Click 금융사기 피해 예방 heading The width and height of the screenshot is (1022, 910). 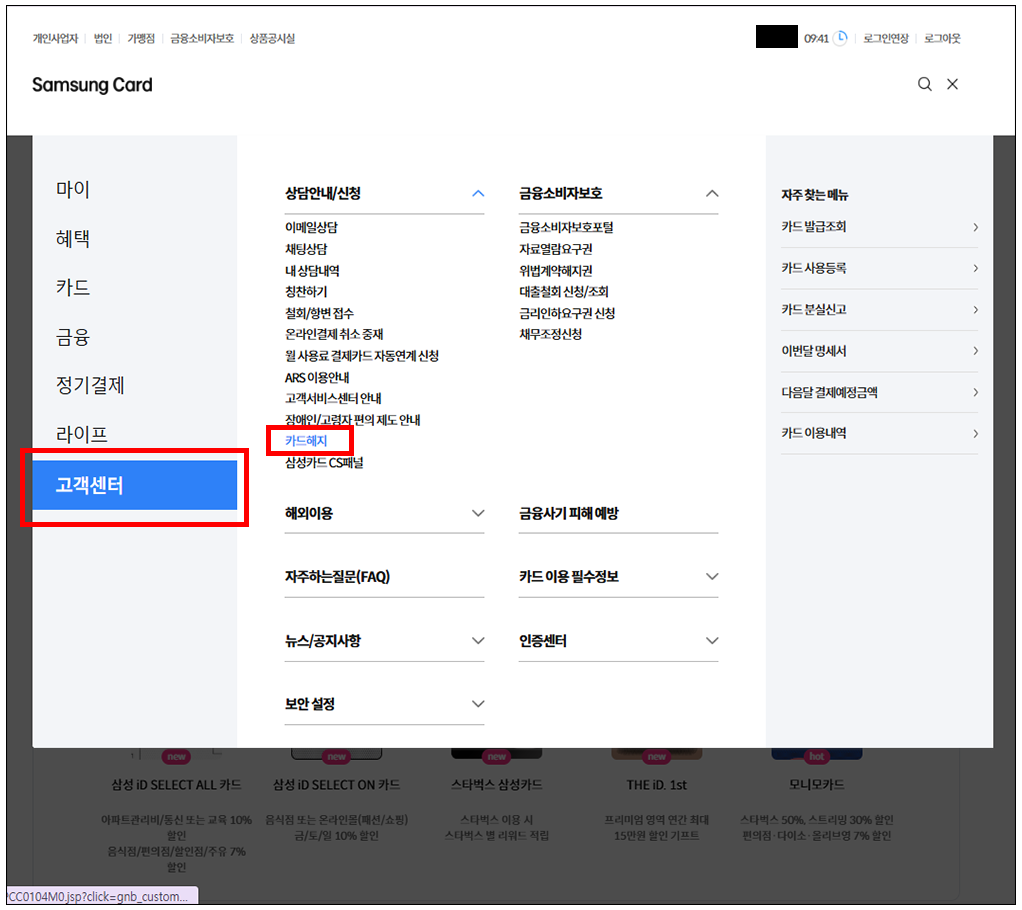tap(568, 514)
